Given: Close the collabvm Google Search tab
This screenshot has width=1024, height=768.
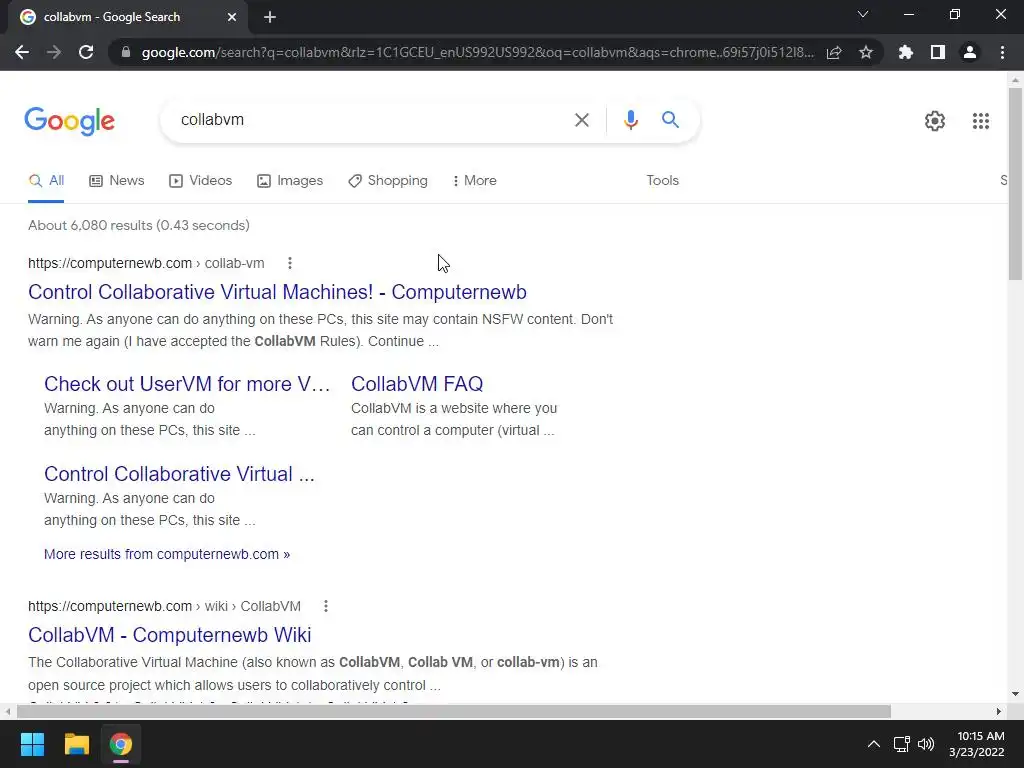Looking at the screenshot, I should [x=232, y=17].
